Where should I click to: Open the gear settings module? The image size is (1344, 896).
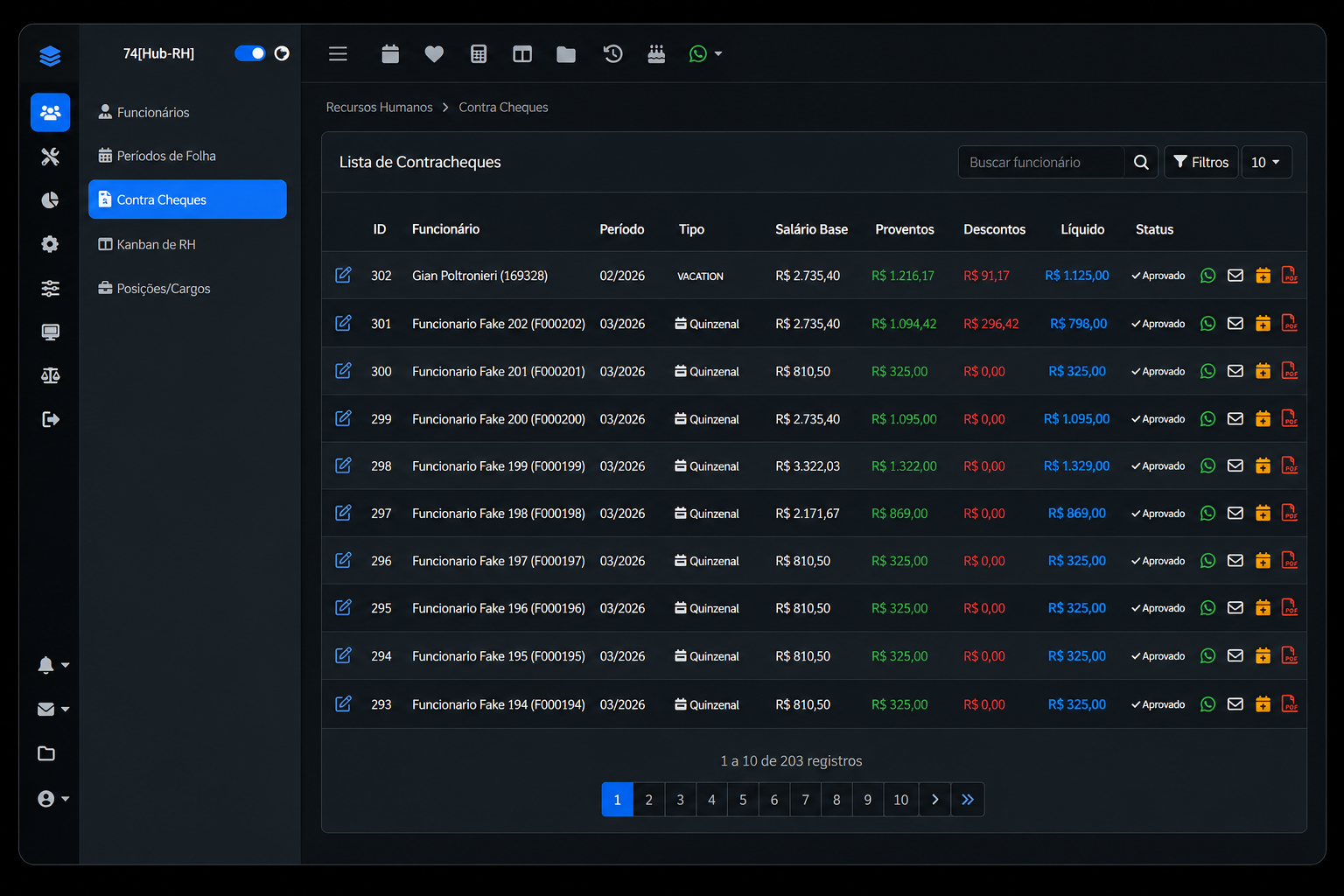(x=50, y=244)
